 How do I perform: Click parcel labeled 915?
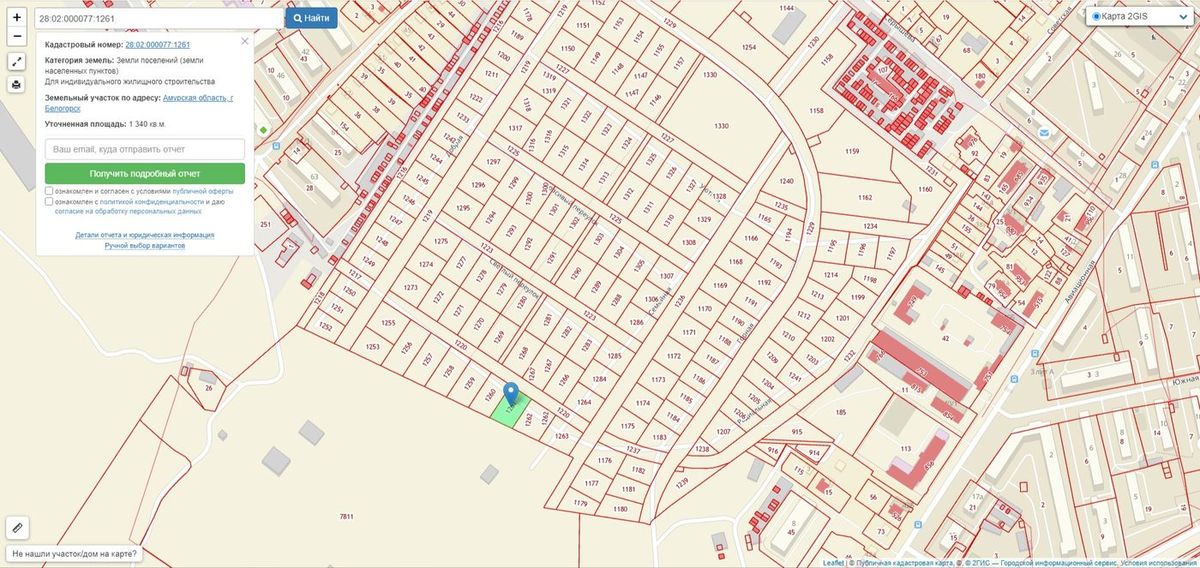tap(797, 431)
